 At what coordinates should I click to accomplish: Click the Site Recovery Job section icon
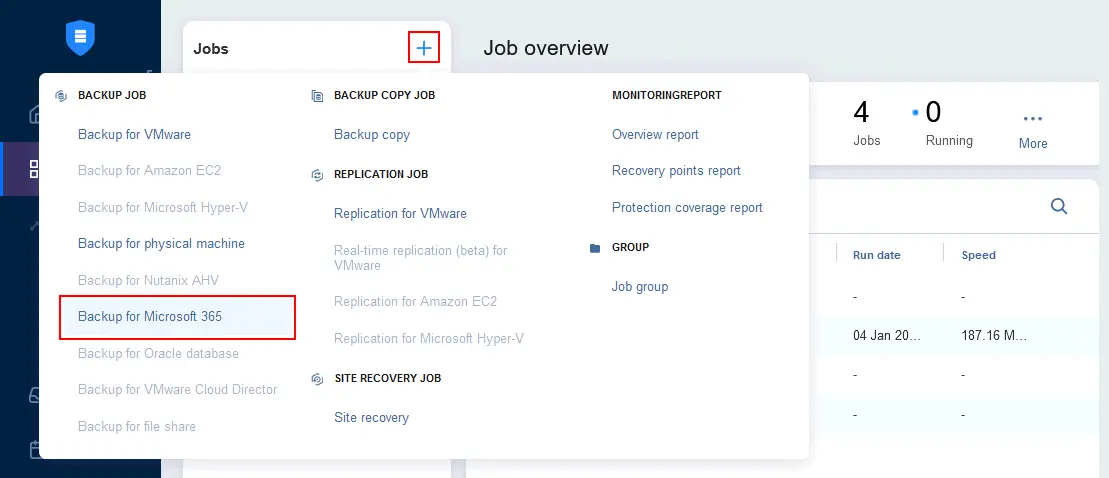point(318,379)
